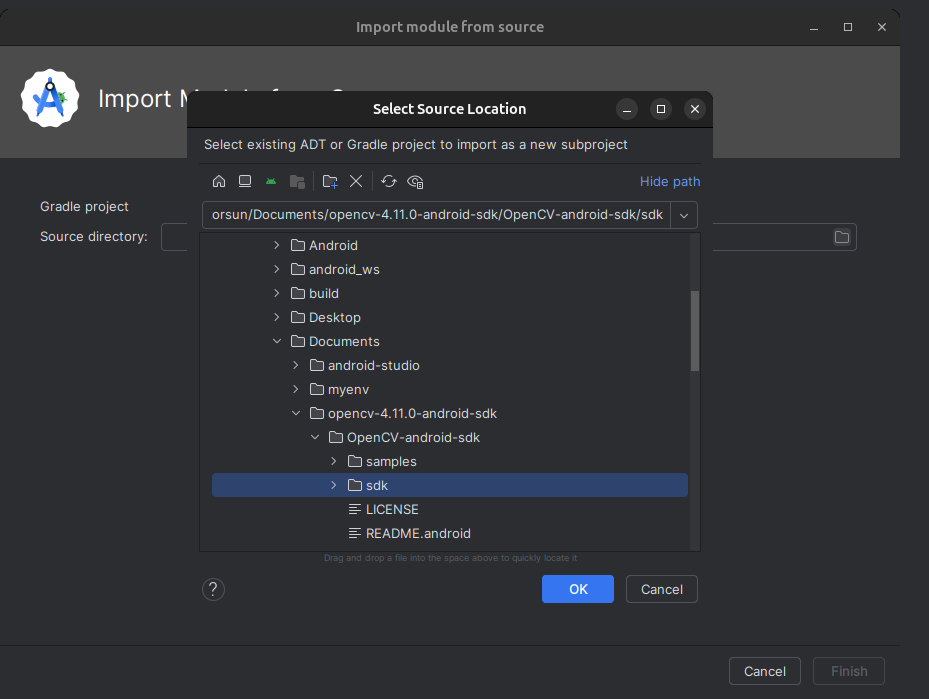
Task: Expand the sdk folder chevron
Action: tap(334, 485)
